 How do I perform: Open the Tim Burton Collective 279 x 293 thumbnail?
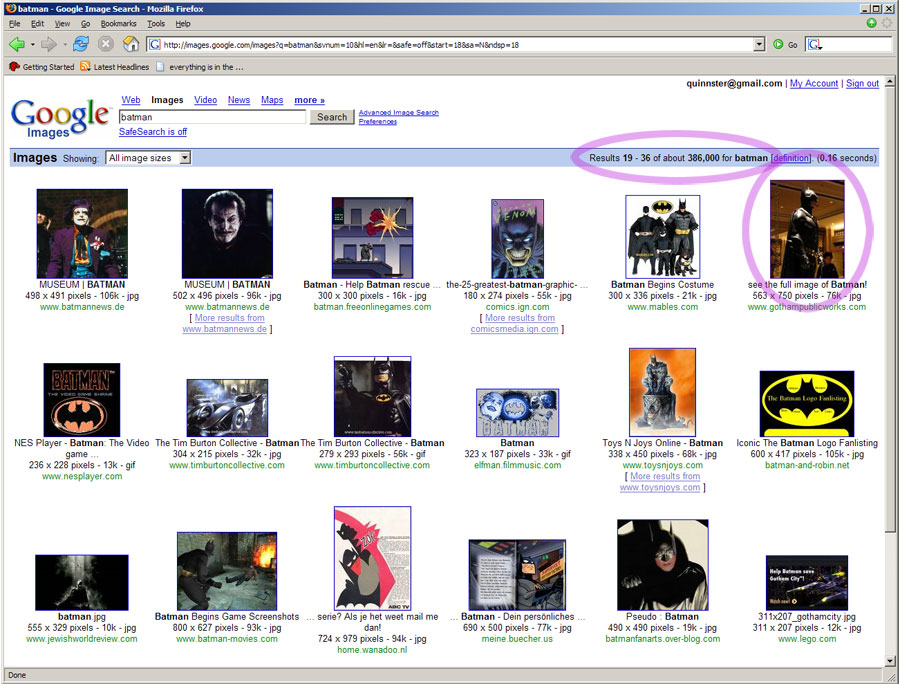click(373, 397)
